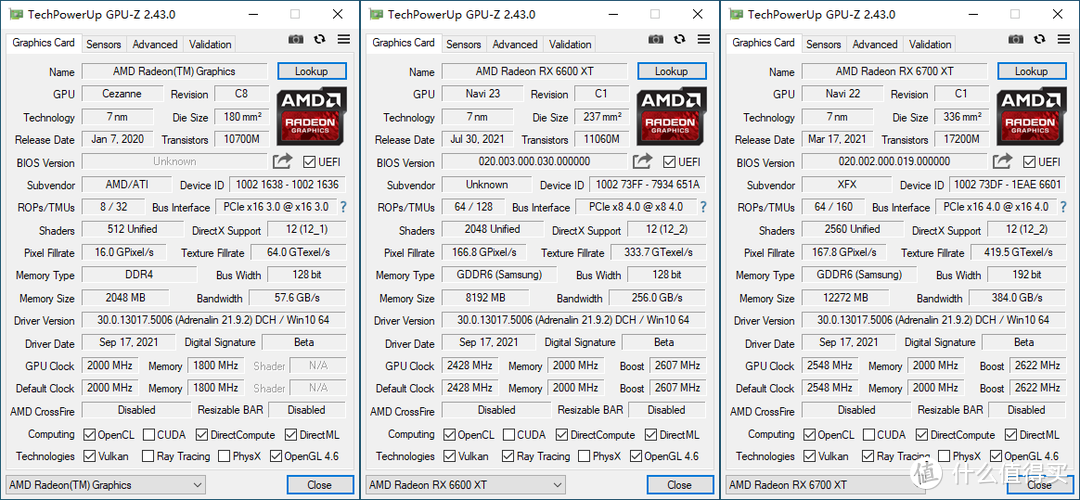Click screenshot camera icon in Radeon(TM) Graphics window
Screen dimensions: 1080x500
coord(296,39)
